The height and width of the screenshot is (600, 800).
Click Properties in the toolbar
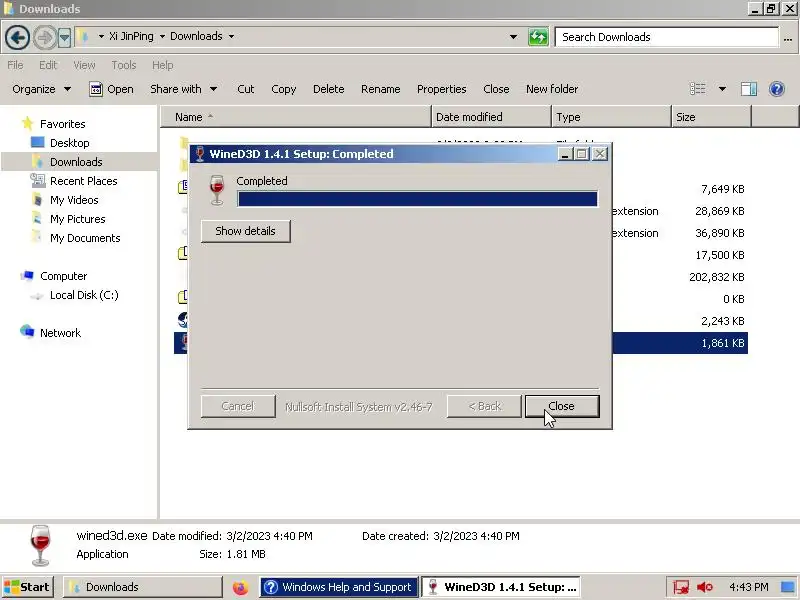(x=441, y=89)
